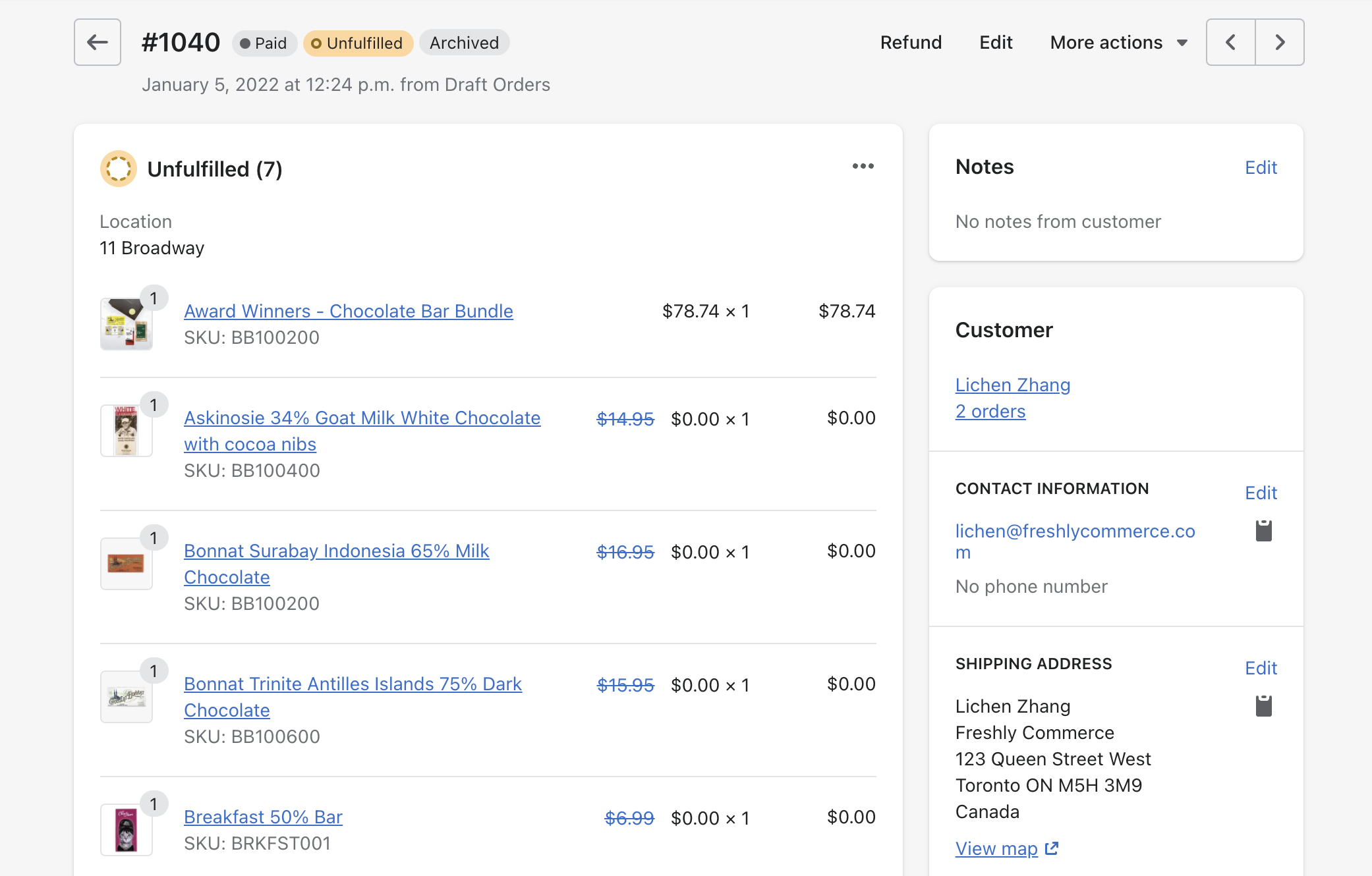Click the external link icon beside View map
Screen dimensions: 1372x876
tap(1052, 848)
